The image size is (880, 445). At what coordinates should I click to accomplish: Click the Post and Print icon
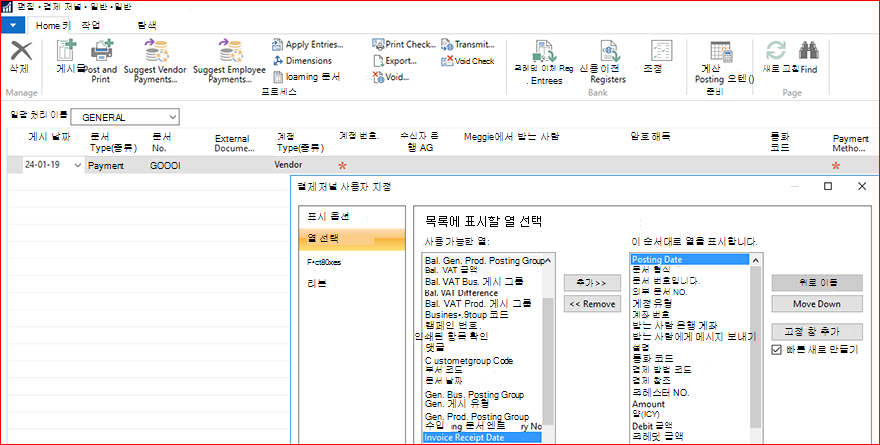click(102, 50)
